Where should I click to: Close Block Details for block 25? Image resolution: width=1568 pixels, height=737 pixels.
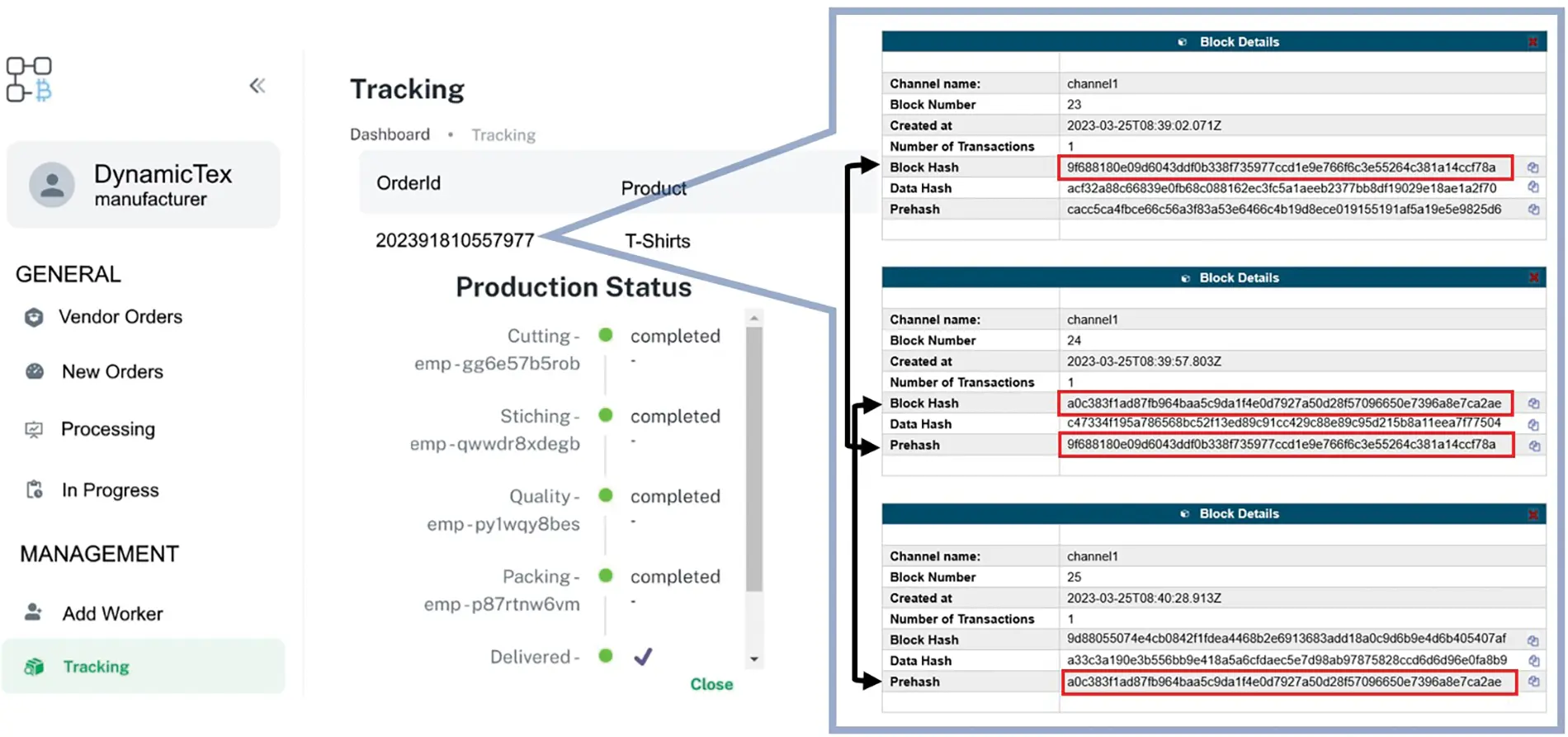click(1533, 514)
